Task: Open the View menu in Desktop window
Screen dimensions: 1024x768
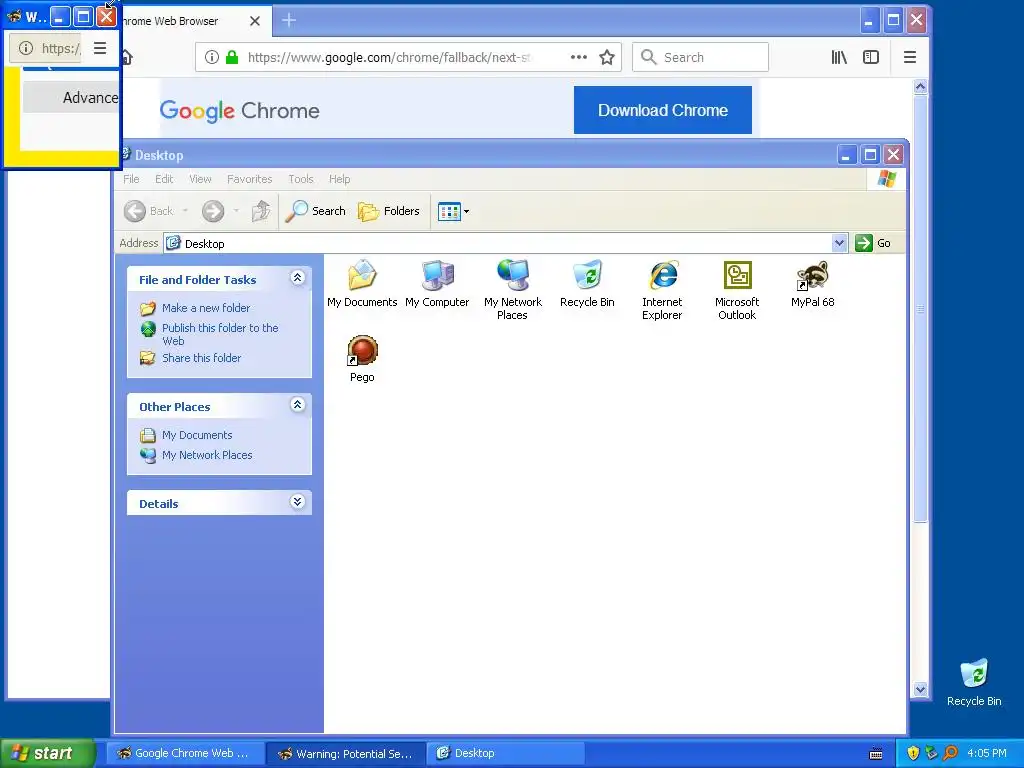Action: tap(200, 179)
